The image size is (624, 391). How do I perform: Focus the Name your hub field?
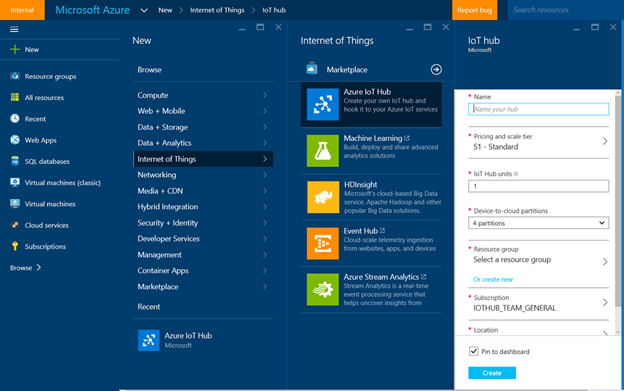(538, 109)
